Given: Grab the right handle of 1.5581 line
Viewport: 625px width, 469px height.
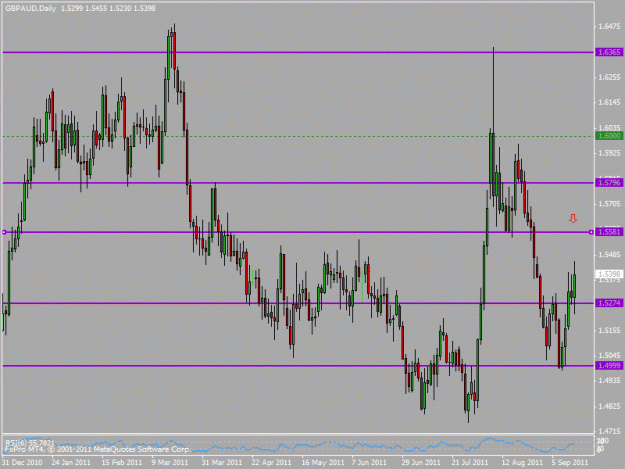Looking at the screenshot, I should 591,232.
